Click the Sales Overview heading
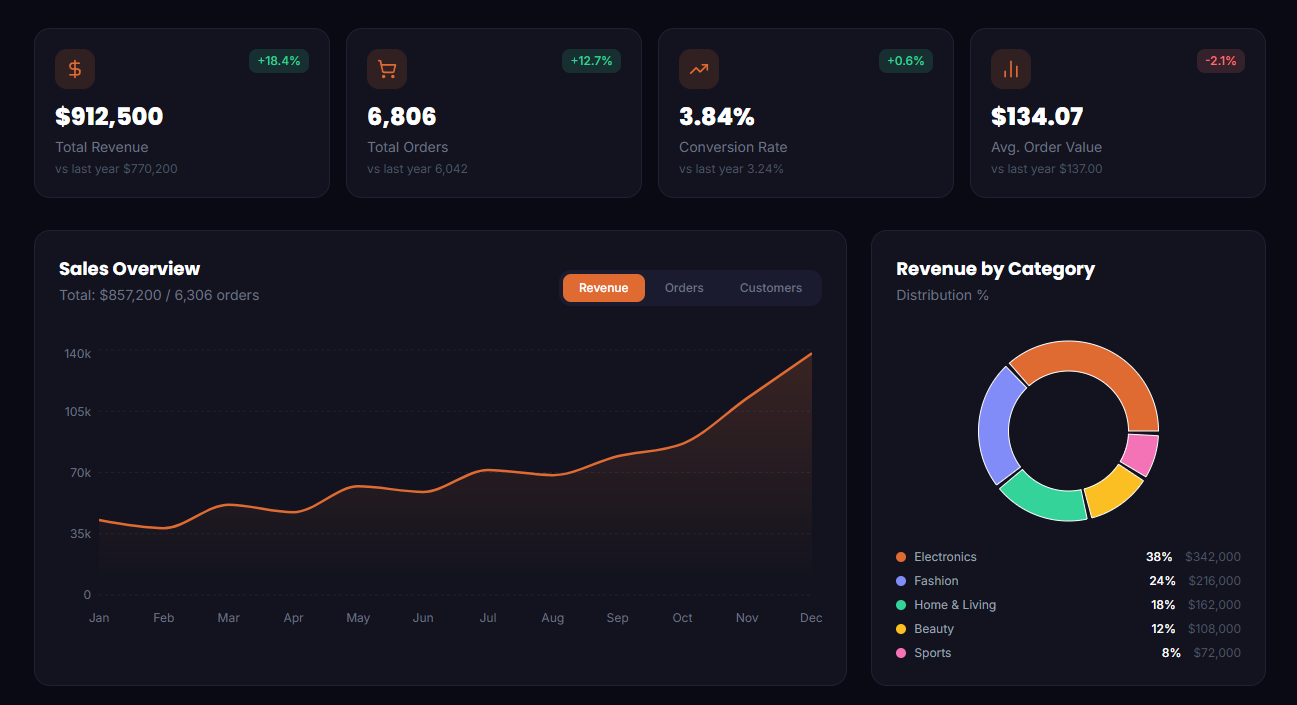The width and height of the screenshot is (1297, 705). [x=129, y=268]
